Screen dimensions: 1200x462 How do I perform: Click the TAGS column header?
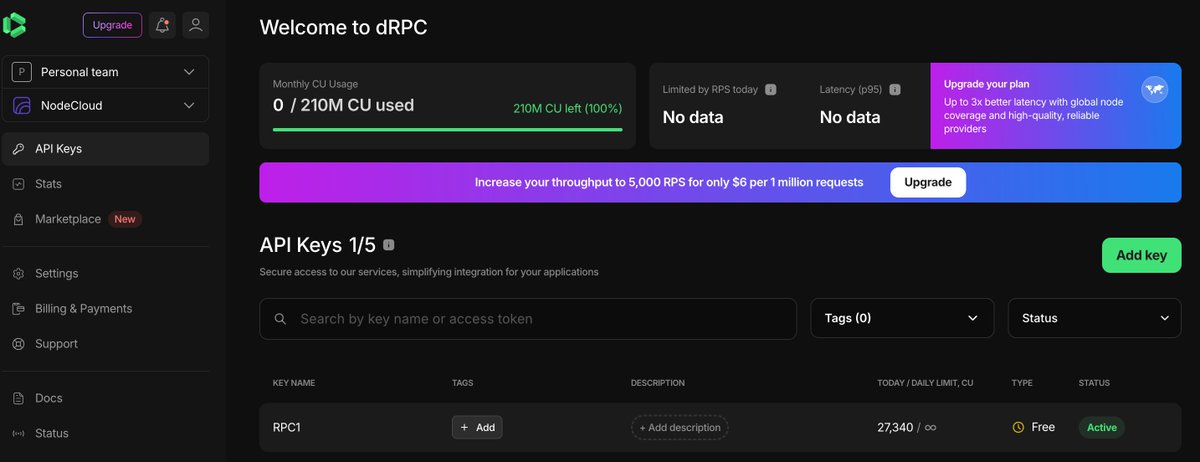tap(463, 383)
